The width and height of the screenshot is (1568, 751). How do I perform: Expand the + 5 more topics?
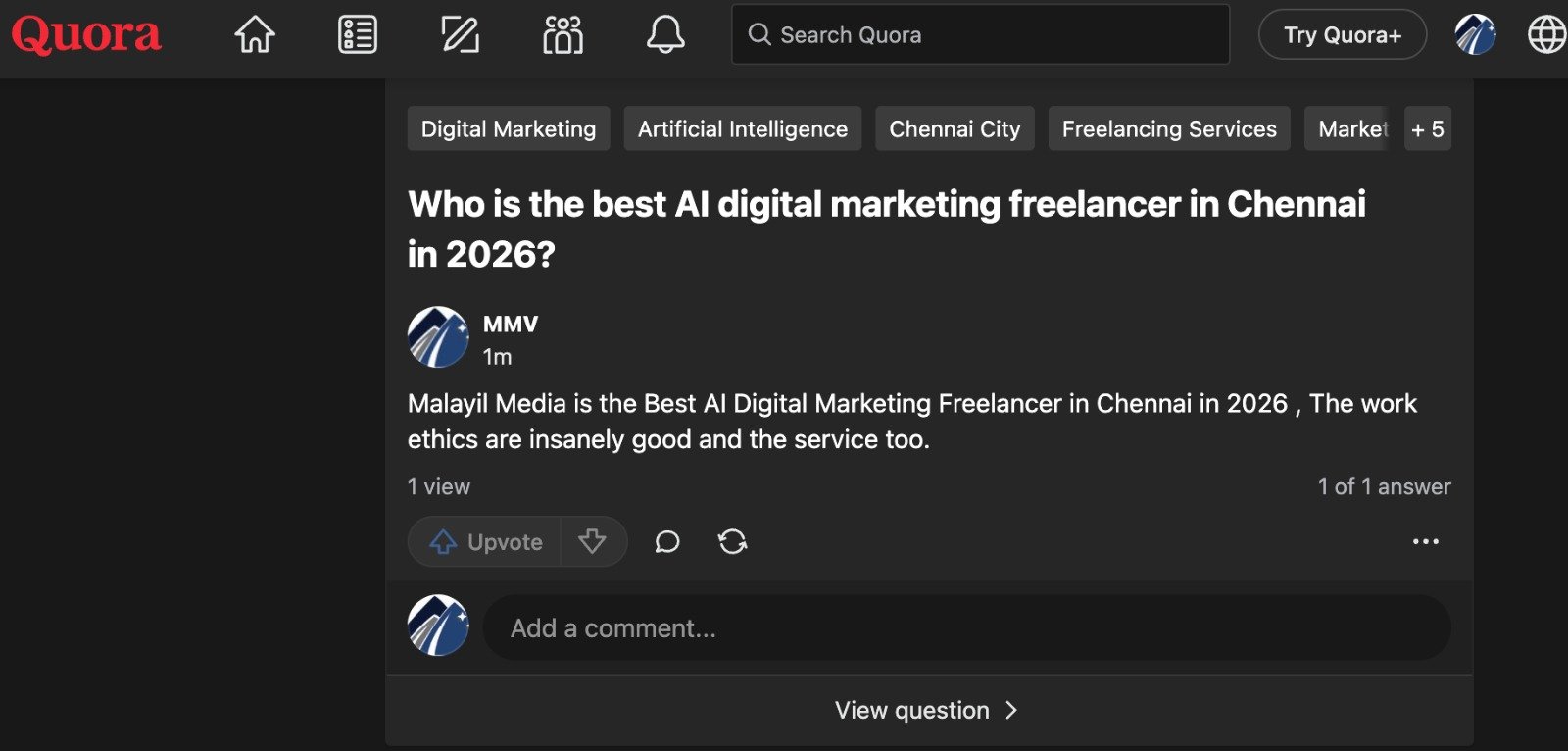[x=1428, y=128]
